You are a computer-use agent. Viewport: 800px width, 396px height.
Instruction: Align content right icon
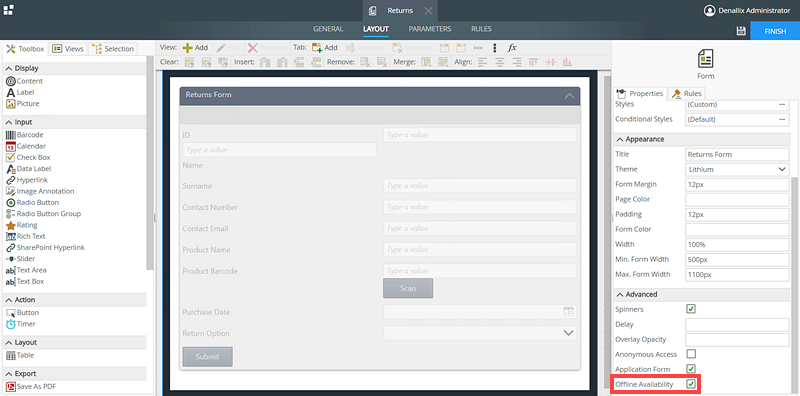(x=517, y=62)
